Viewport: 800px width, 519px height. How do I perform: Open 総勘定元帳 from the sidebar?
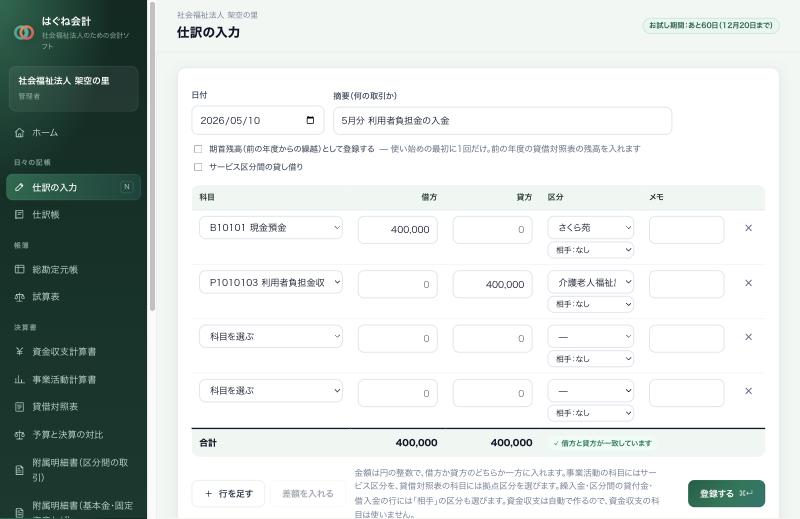coord(73,269)
